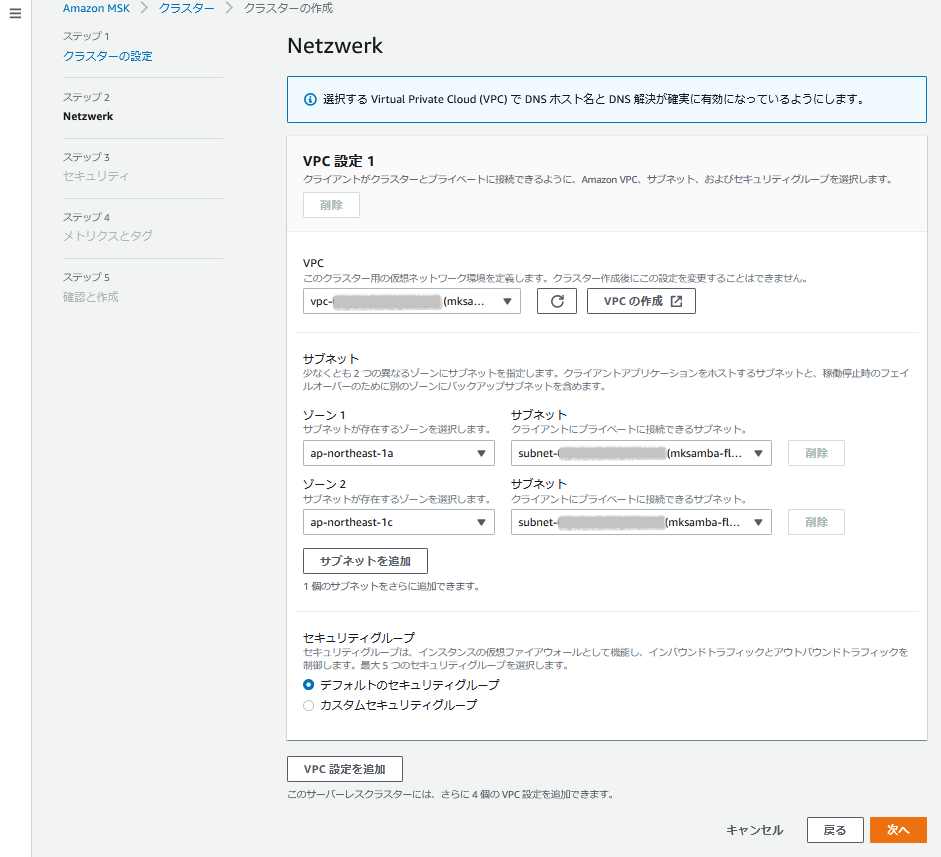Click the Netzwerk page heading
Image resolution: width=941 pixels, height=857 pixels.
point(335,46)
